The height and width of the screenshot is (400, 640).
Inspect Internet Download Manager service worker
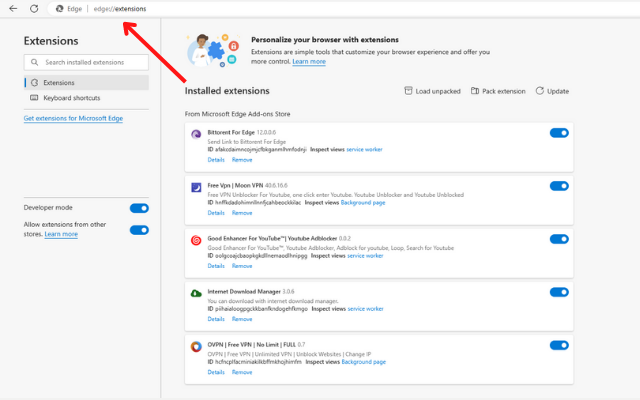tap(365, 309)
